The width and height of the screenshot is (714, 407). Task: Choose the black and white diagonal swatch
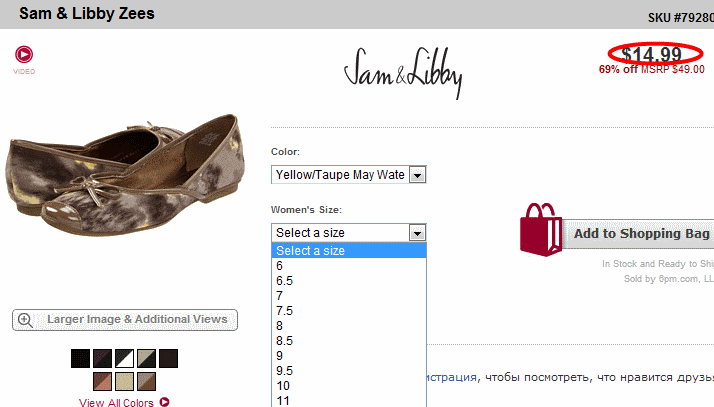[124, 358]
